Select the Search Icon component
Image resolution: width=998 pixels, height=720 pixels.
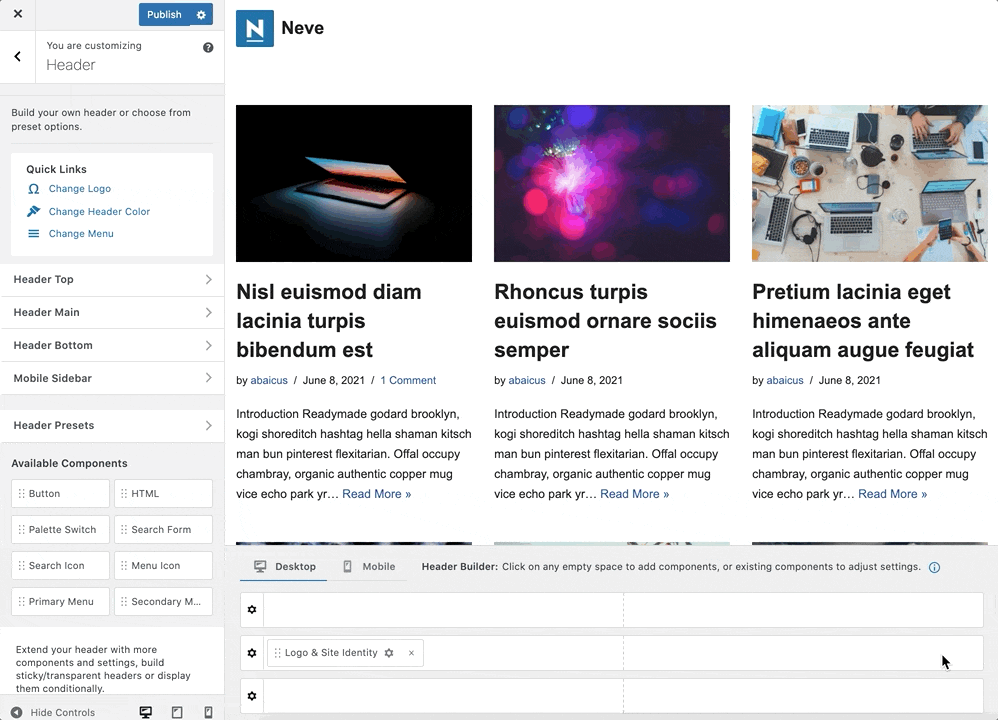pyautogui.click(x=60, y=565)
